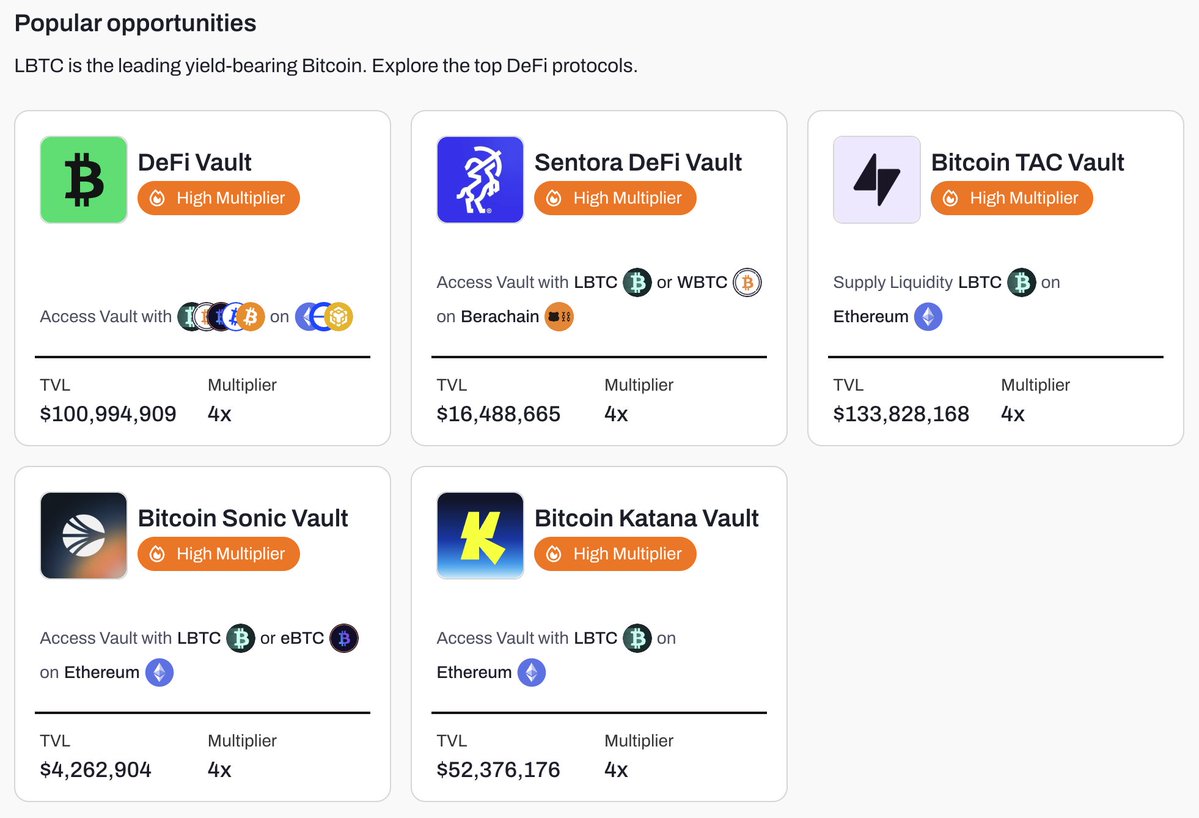Click 'Berachain' text in Sentora card

click(x=500, y=316)
